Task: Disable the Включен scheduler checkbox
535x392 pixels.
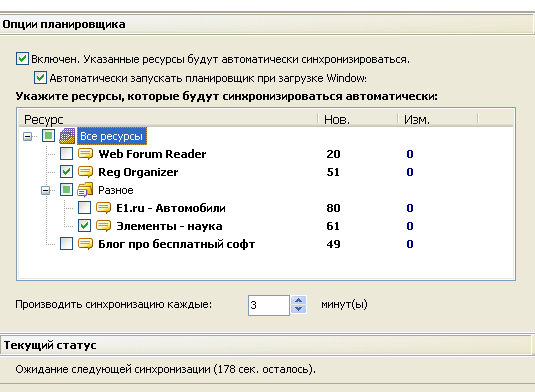Action: [x=22, y=59]
